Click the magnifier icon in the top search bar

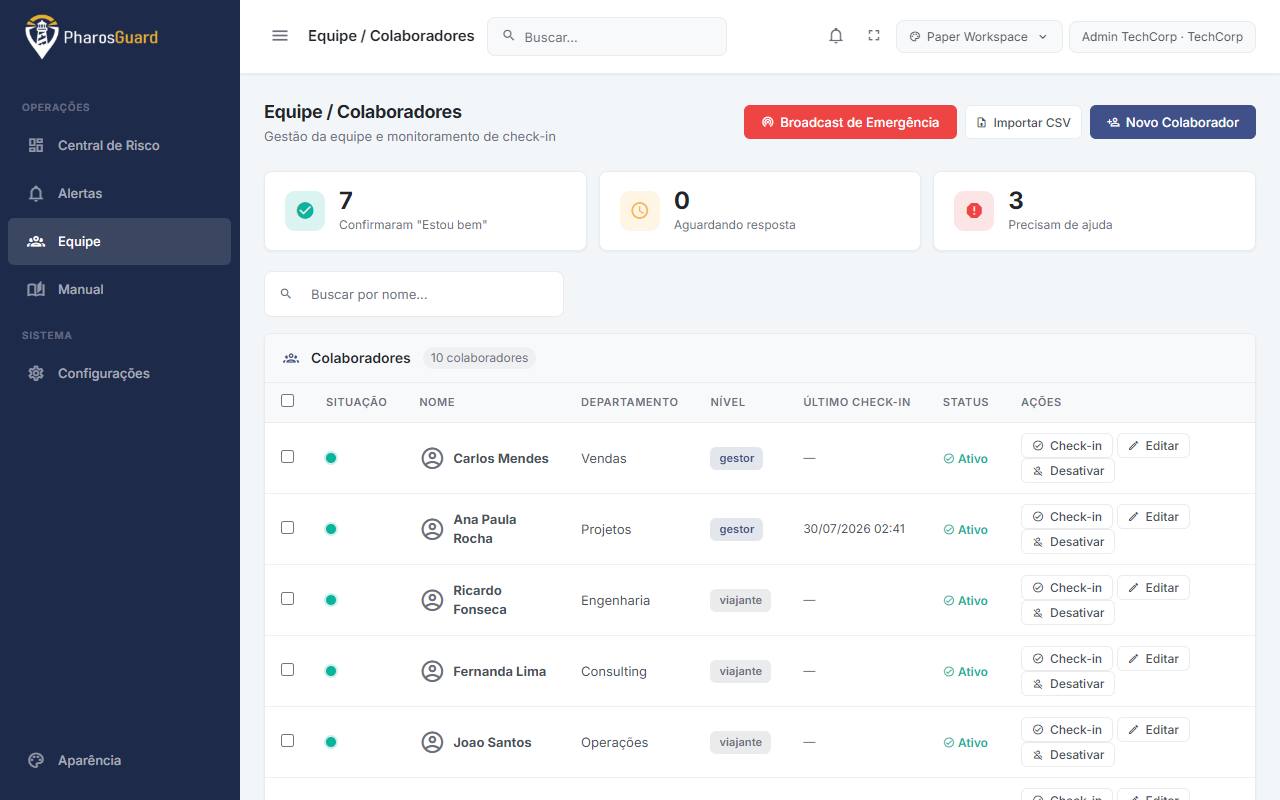click(x=509, y=36)
